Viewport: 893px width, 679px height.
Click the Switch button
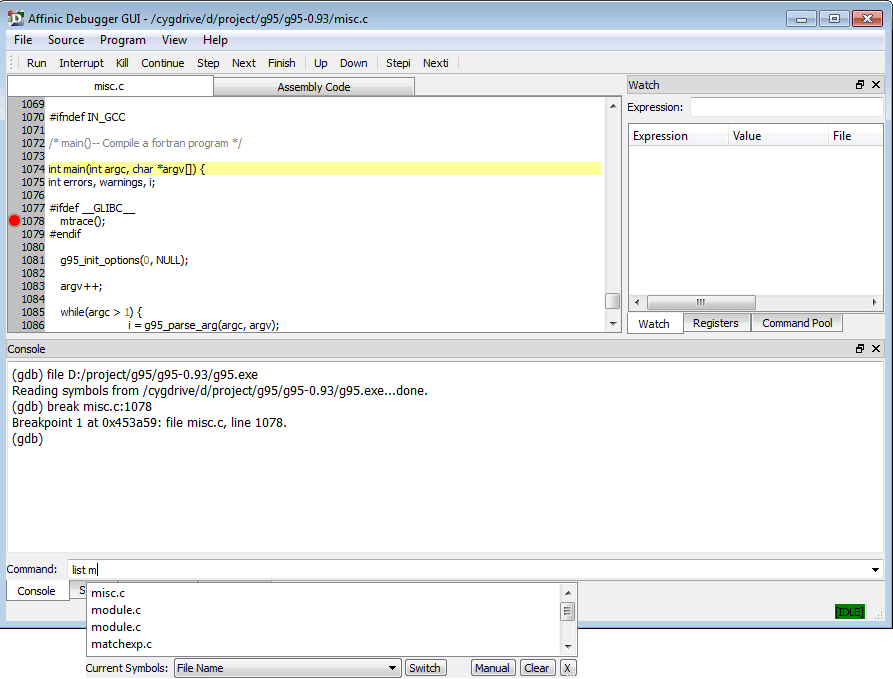(425, 668)
